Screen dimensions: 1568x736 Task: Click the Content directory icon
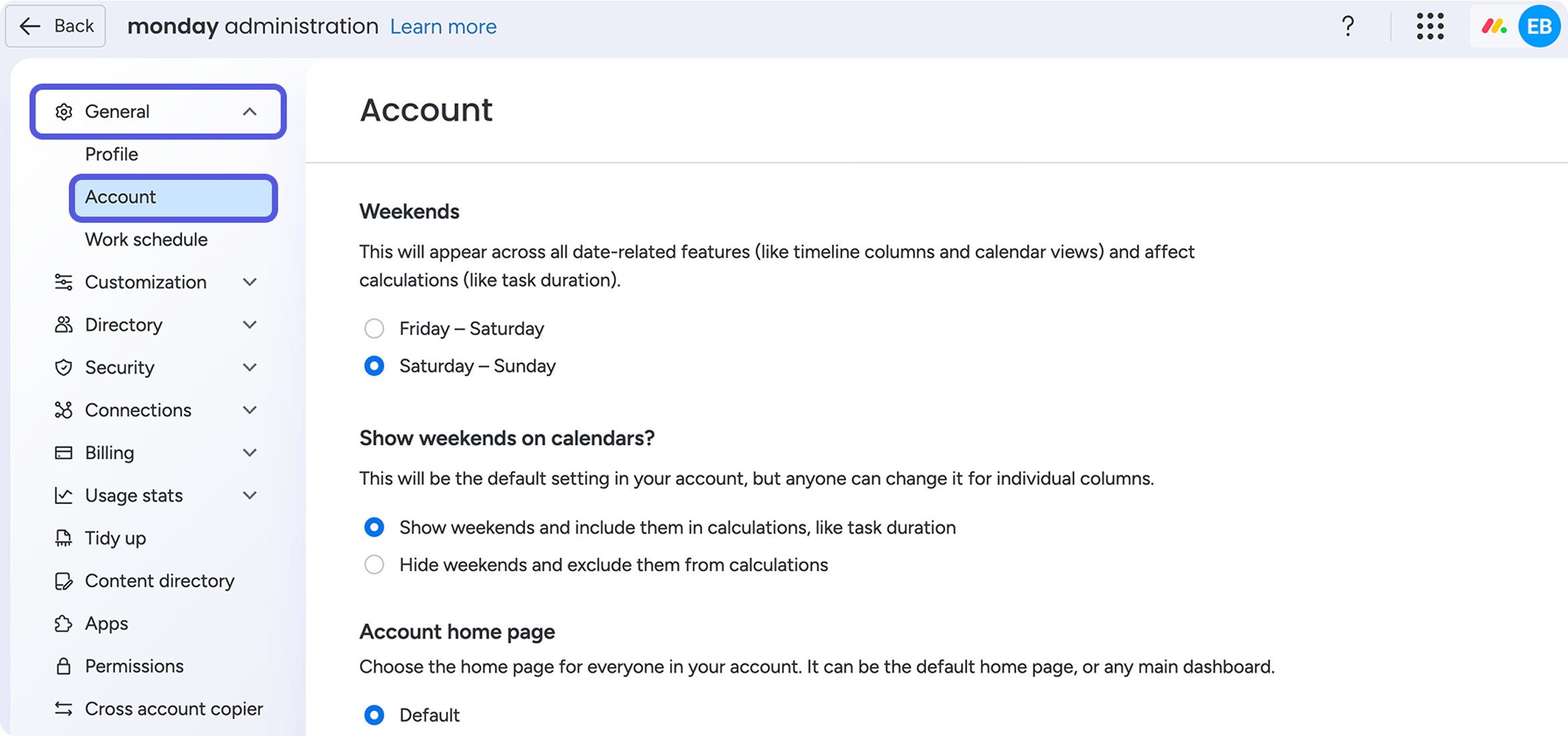point(63,581)
